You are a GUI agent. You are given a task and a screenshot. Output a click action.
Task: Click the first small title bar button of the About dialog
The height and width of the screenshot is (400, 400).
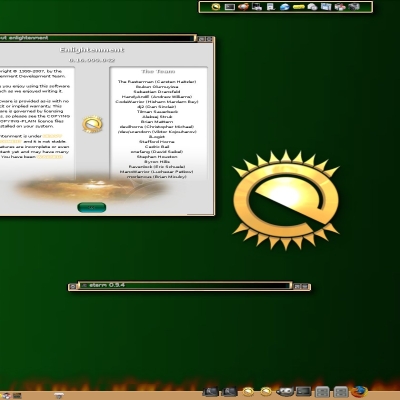[201, 39]
